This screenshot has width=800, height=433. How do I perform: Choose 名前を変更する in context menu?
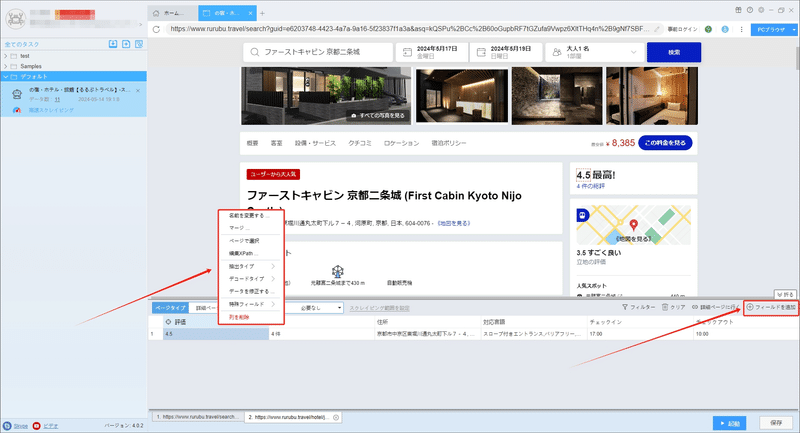click(251, 216)
